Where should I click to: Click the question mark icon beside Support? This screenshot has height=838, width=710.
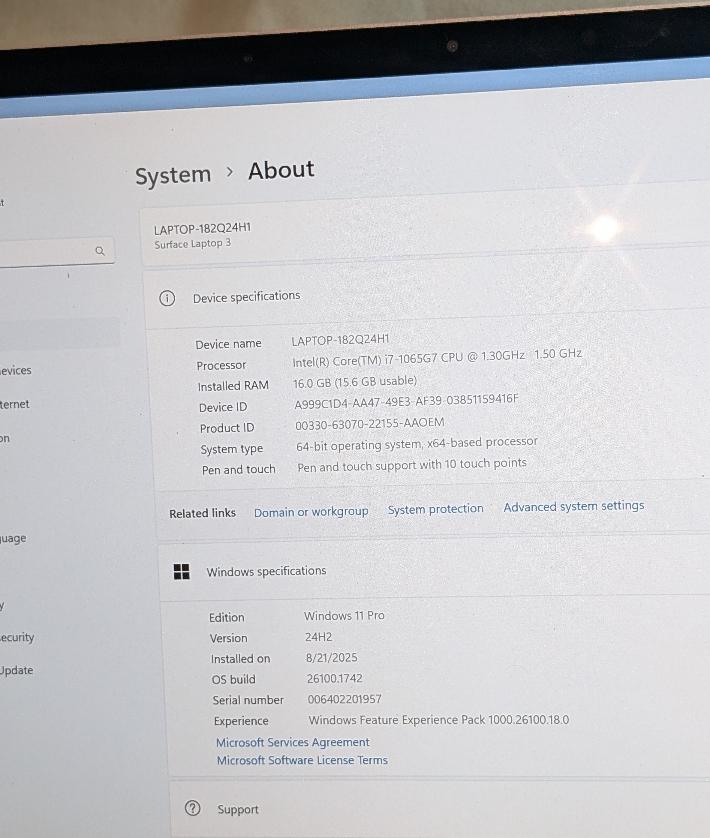(193, 809)
